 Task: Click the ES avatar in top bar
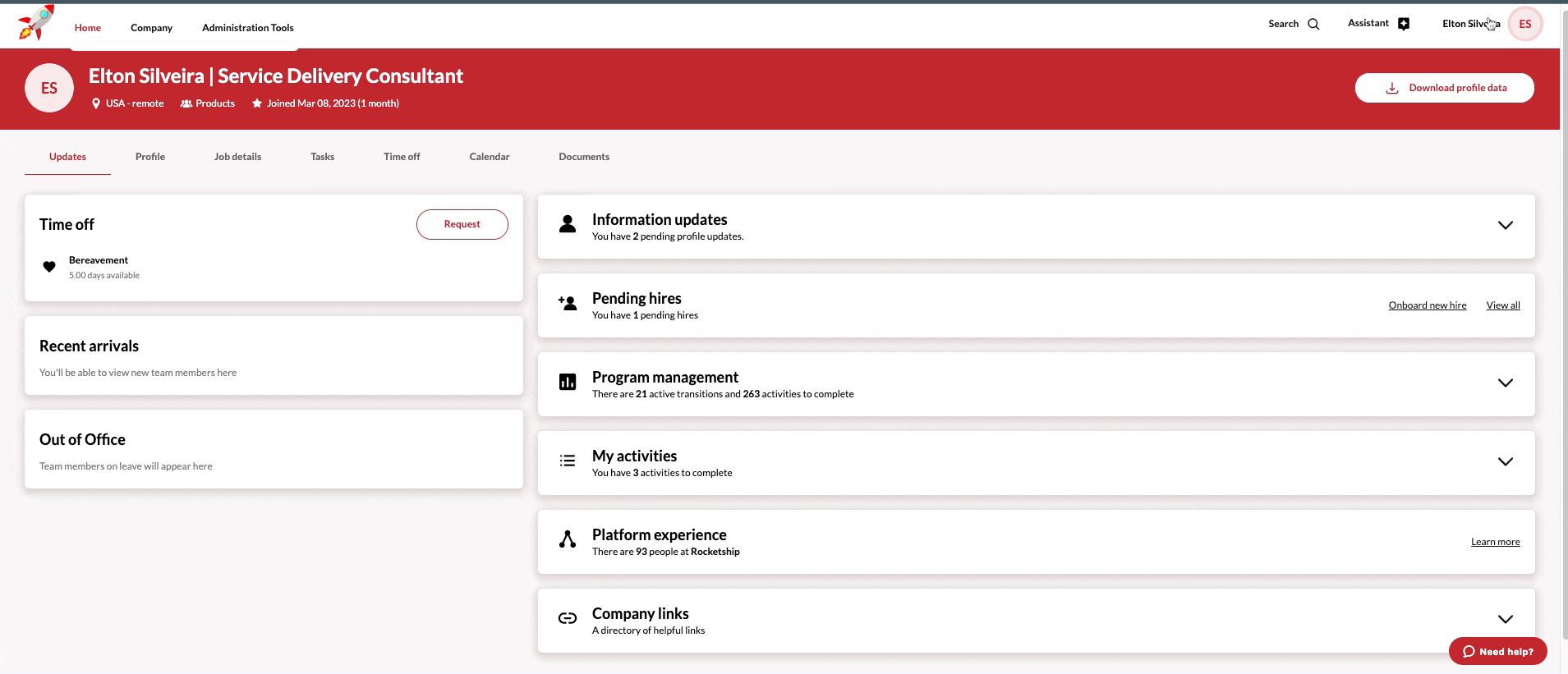[x=1525, y=24]
